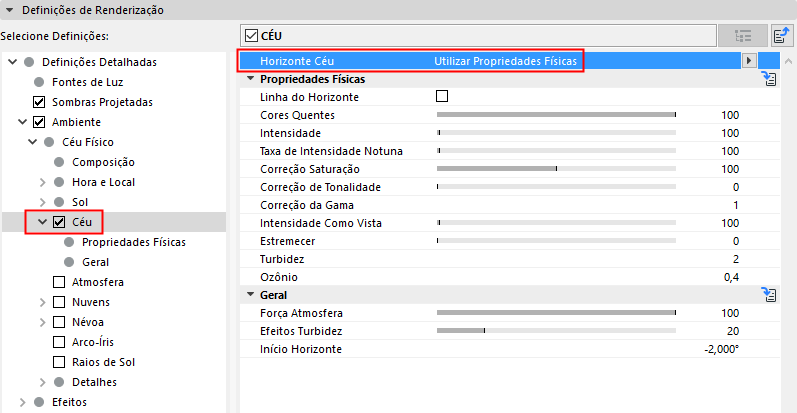Image resolution: width=797 pixels, height=413 pixels.
Task: Click the export settings icon at top right
Action: pyautogui.click(x=783, y=36)
